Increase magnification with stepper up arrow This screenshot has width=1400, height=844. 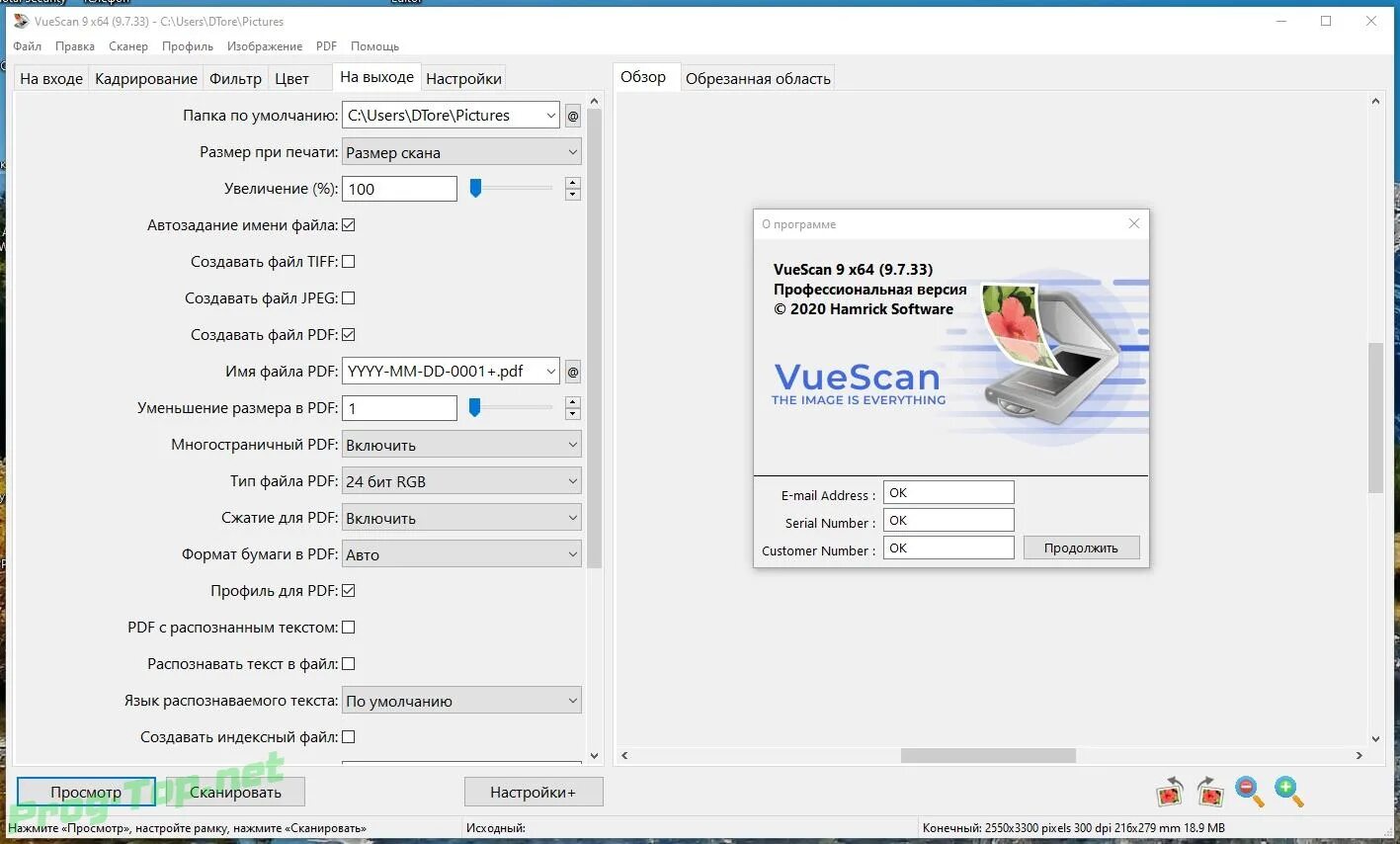[573, 183]
